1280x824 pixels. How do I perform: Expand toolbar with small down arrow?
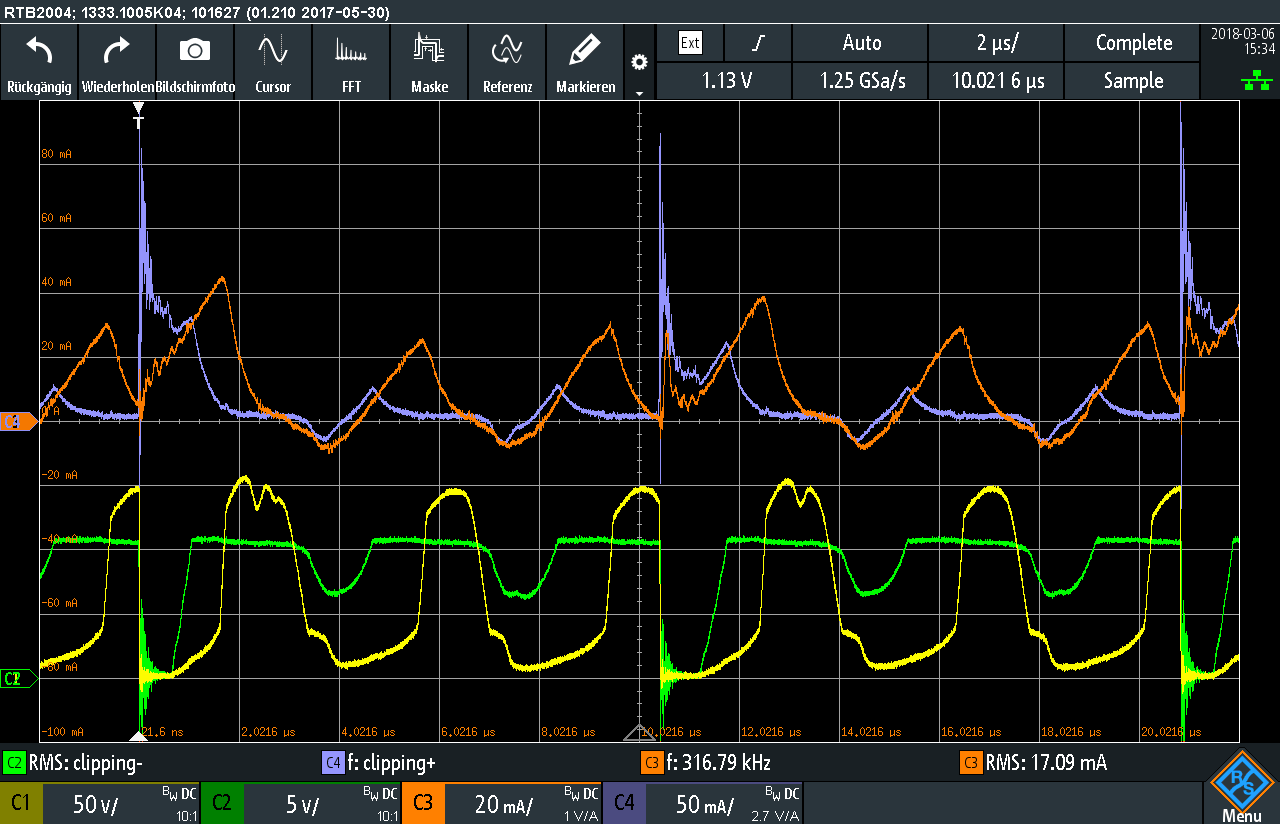(639, 92)
